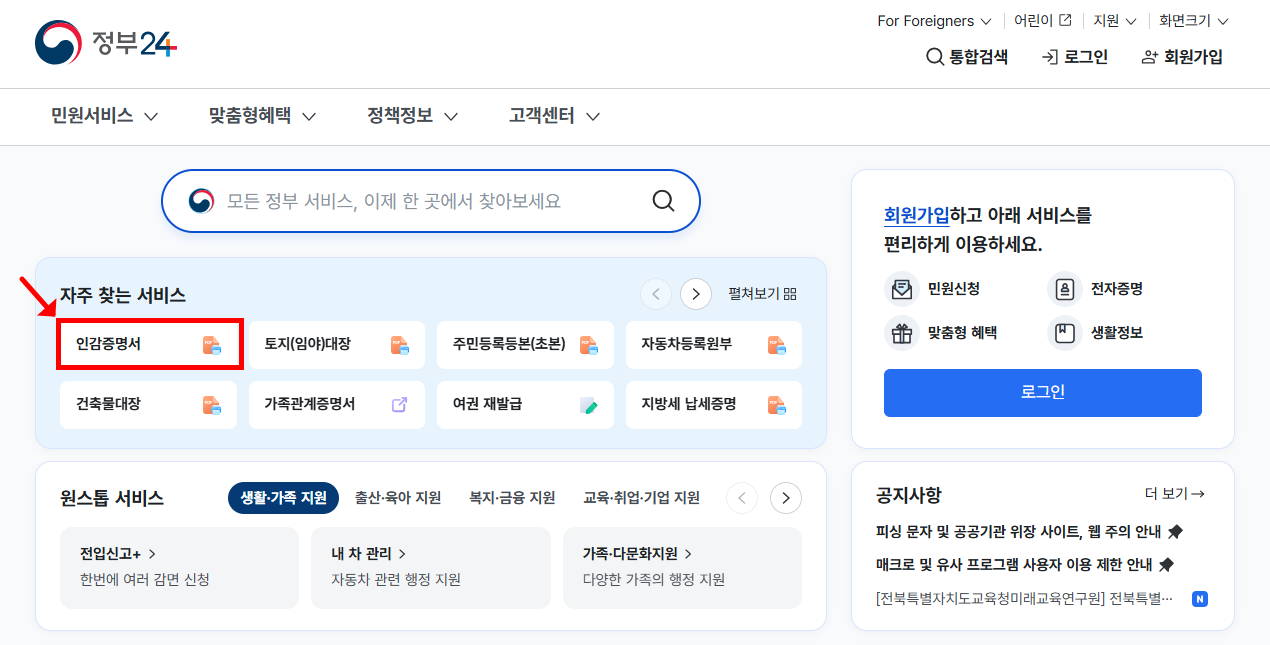Screen dimensions: 1270x645
Task: Click the document icon on 건축물대장
Action: tap(211, 405)
